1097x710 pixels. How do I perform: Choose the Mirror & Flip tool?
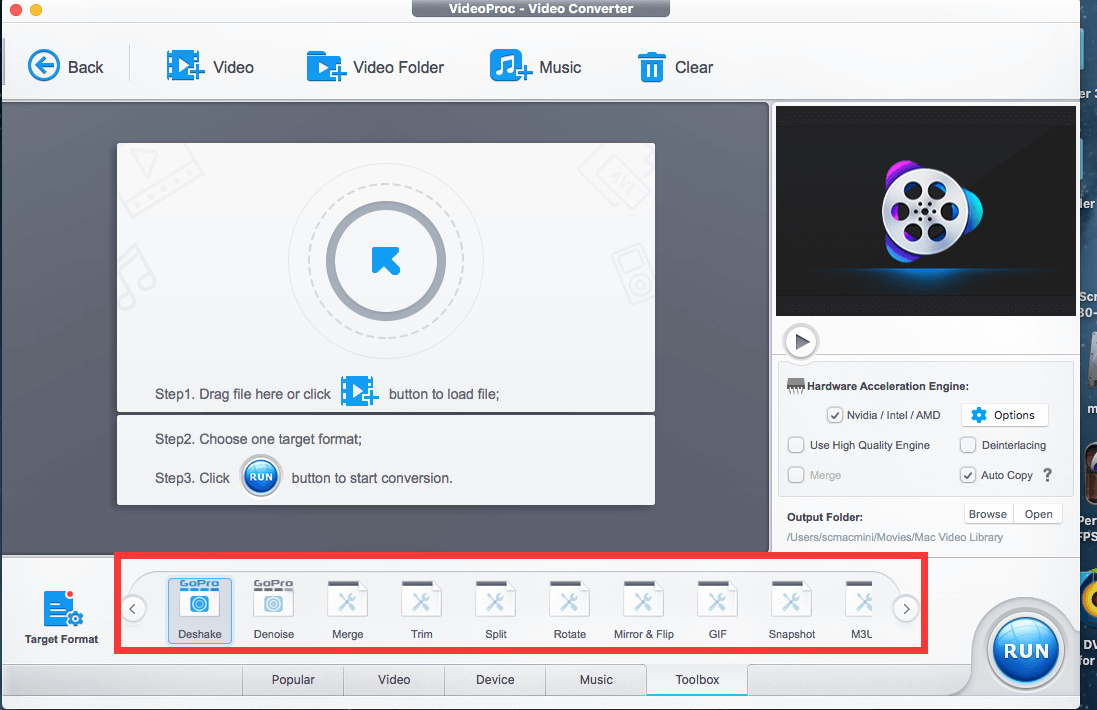coord(644,609)
